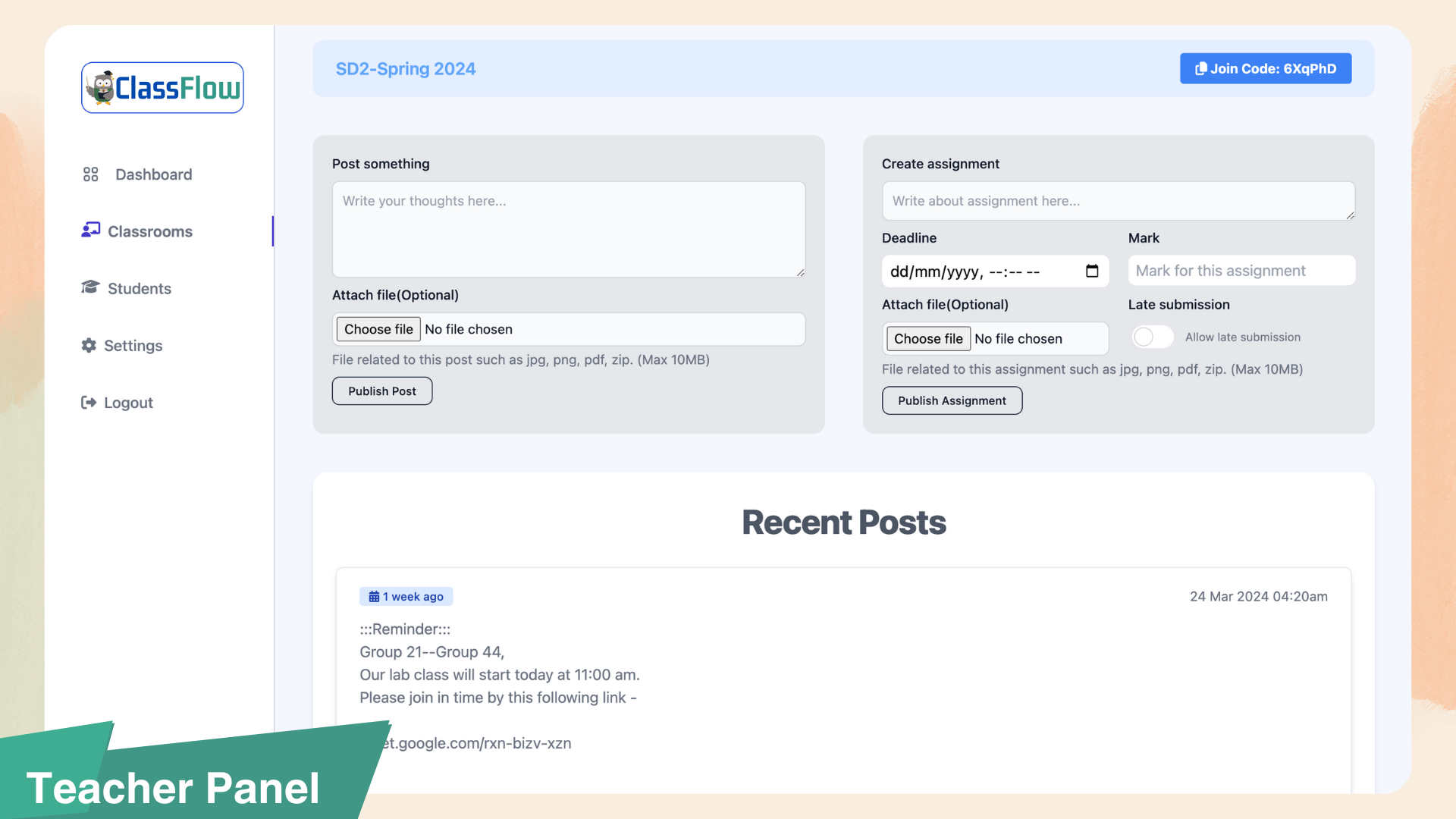Viewport: 1456px width, 819px height.
Task: Click the Students graduation cap icon
Action: click(90, 287)
